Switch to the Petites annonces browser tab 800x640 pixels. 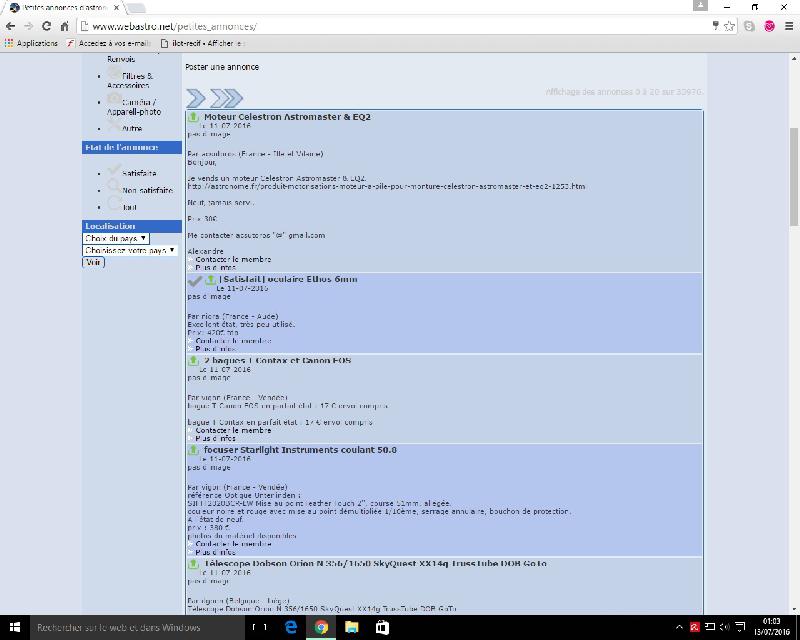tap(64, 8)
